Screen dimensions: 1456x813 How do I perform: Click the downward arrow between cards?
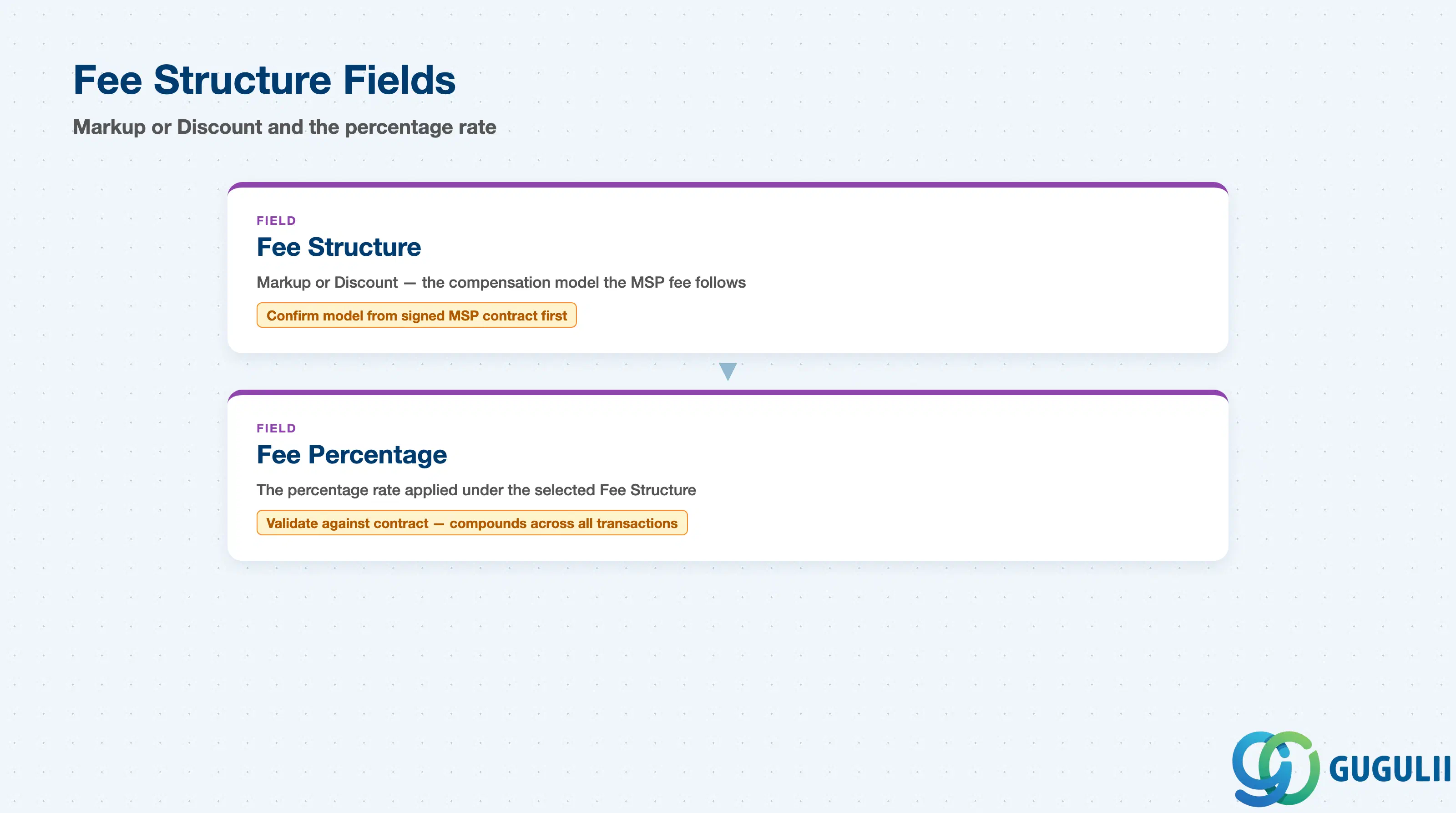(728, 371)
